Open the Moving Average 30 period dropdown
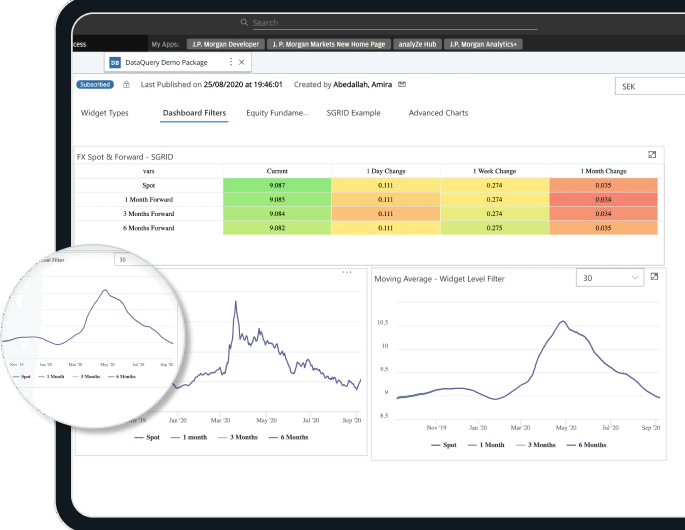This screenshot has width=685, height=530. [610, 278]
